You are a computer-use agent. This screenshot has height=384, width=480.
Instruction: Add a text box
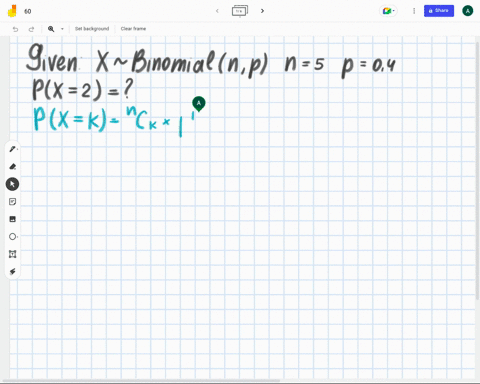[x=12, y=254]
